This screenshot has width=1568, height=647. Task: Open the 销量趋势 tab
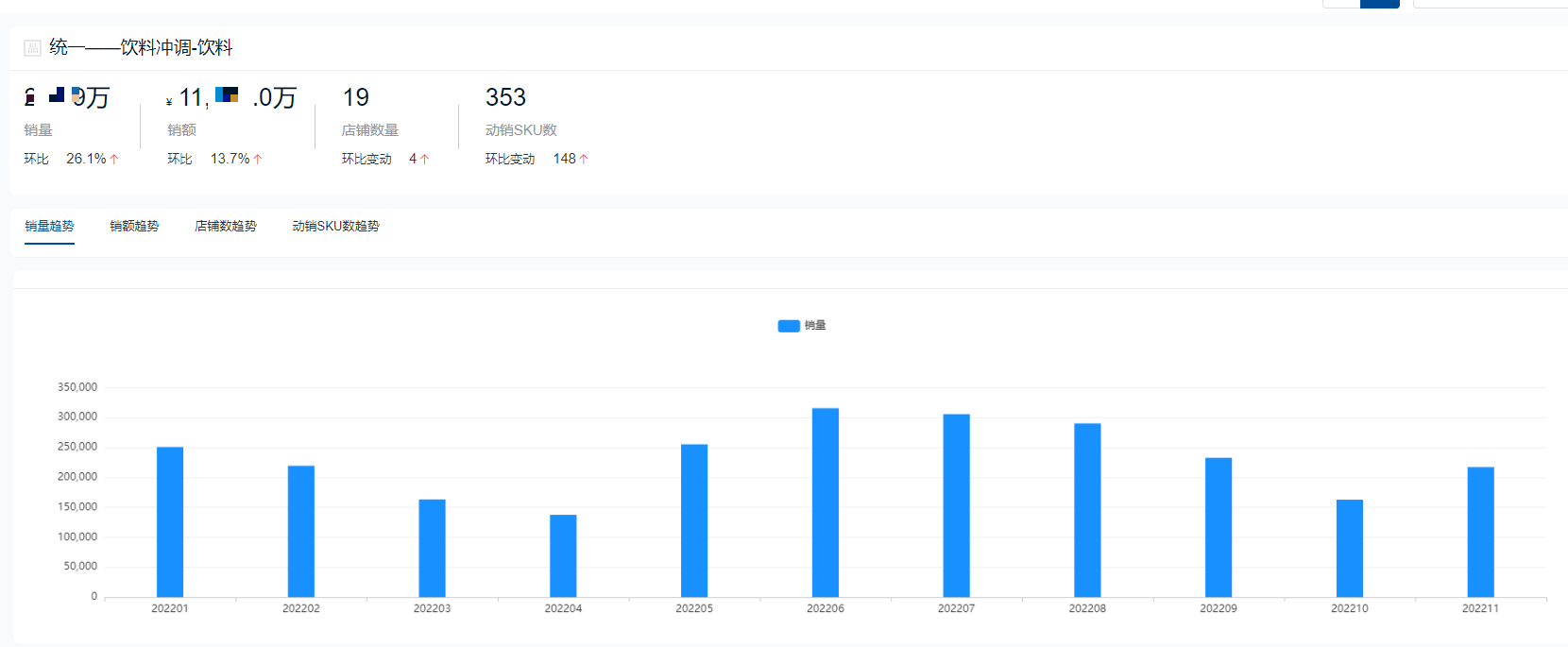tap(49, 226)
